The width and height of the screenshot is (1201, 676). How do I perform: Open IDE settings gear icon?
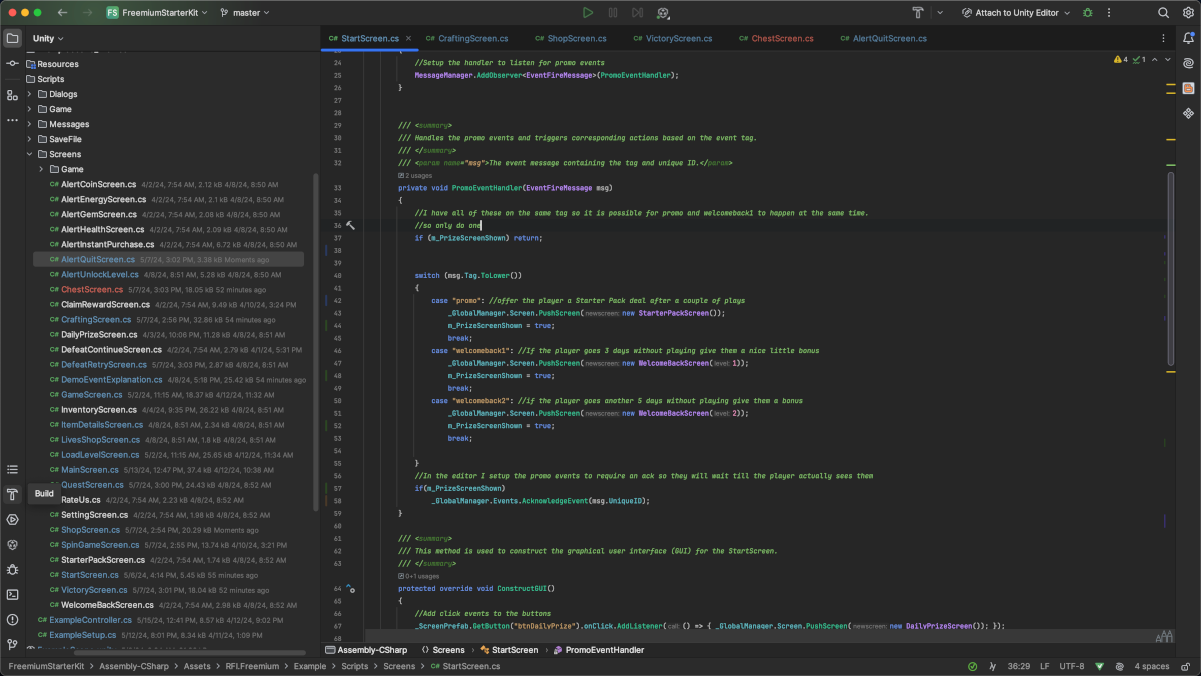pyautogui.click(x=1188, y=13)
